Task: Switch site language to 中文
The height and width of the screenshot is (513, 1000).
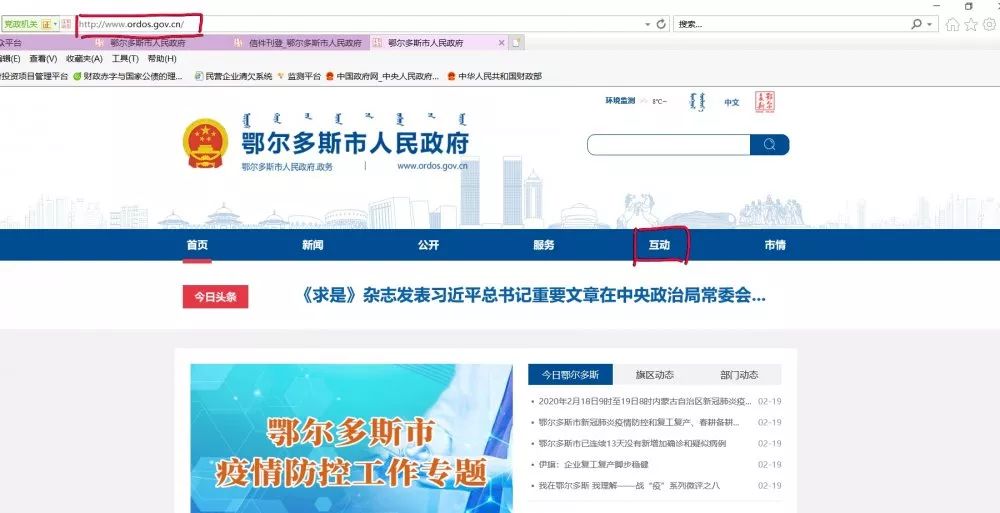Action: [x=732, y=102]
